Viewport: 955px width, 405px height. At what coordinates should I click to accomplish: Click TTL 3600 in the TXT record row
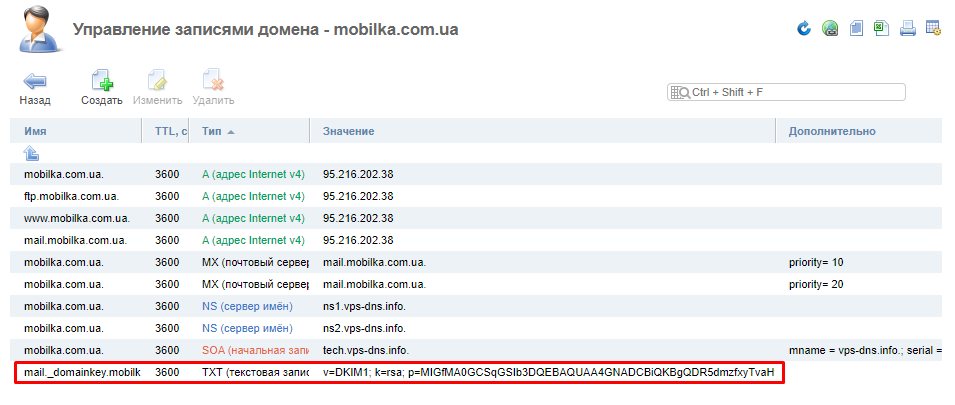(x=167, y=372)
